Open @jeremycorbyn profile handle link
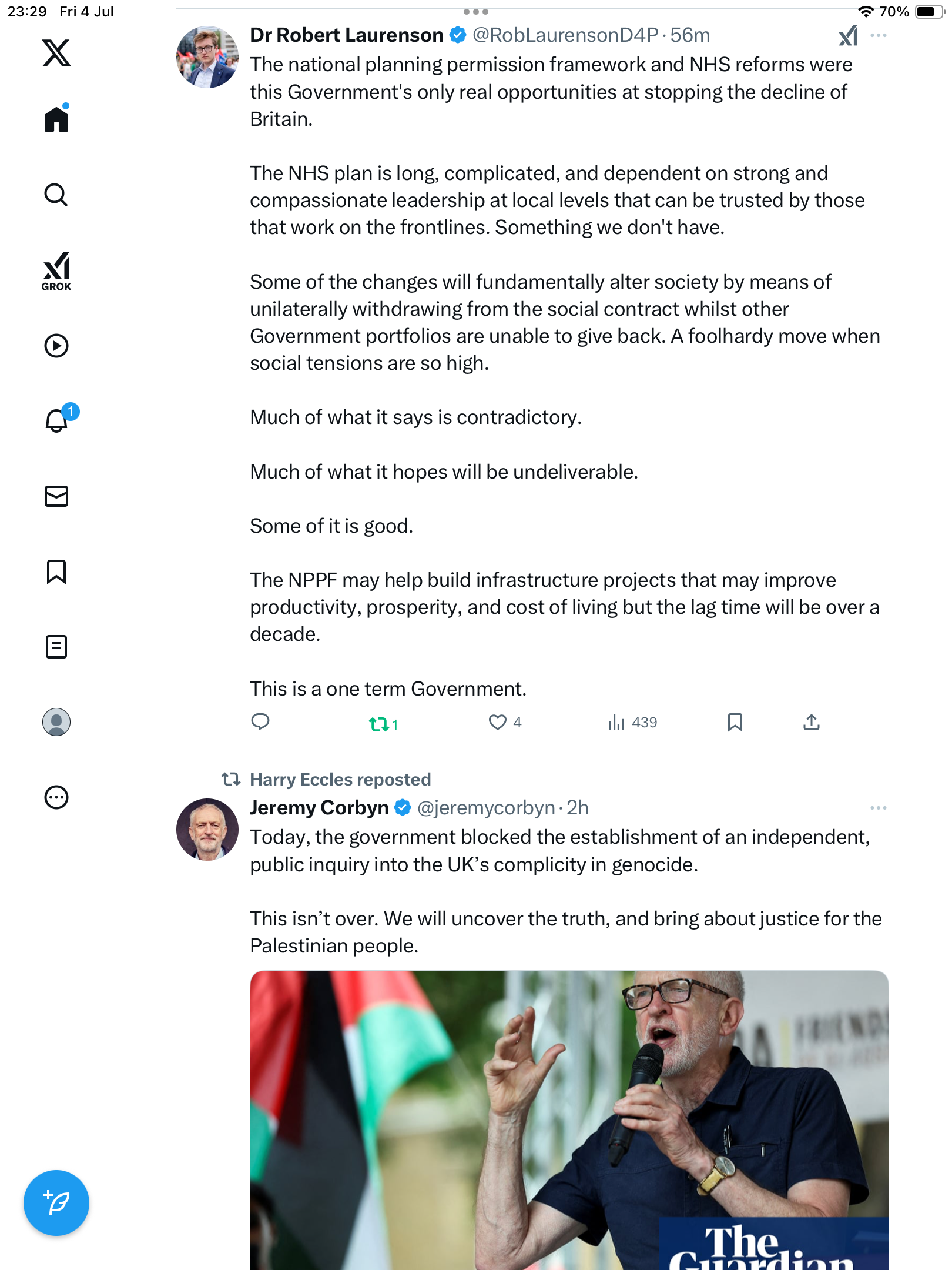The width and height of the screenshot is (952, 1270). (x=486, y=808)
